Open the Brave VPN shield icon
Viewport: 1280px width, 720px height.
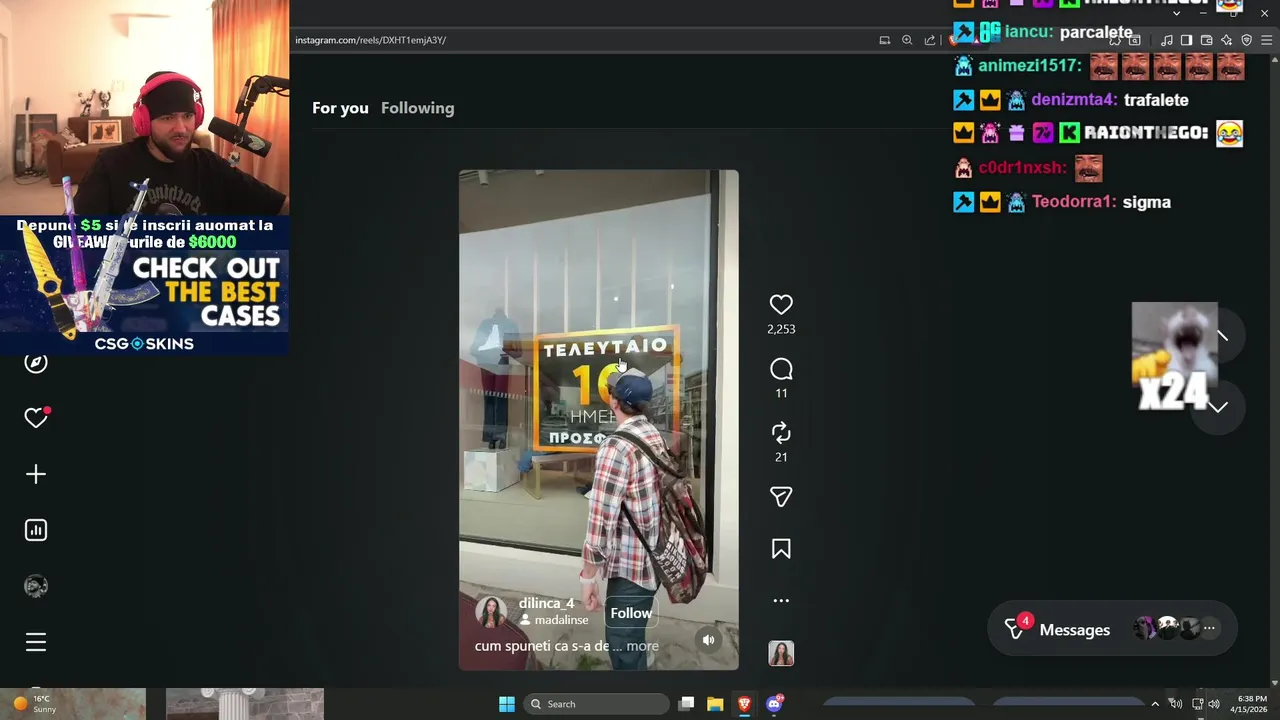click(x=1246, y=40)
